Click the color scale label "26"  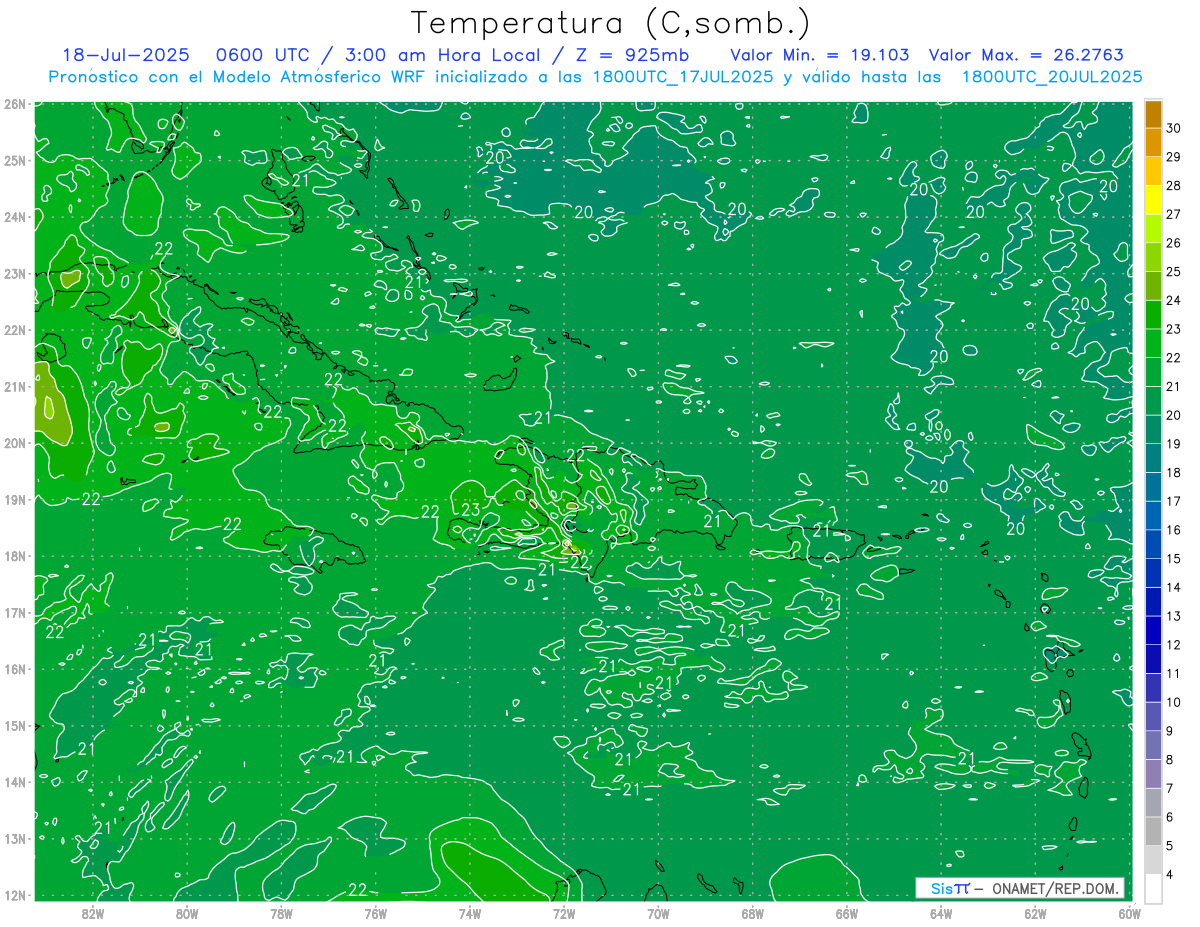click(x=1174, y=243)
